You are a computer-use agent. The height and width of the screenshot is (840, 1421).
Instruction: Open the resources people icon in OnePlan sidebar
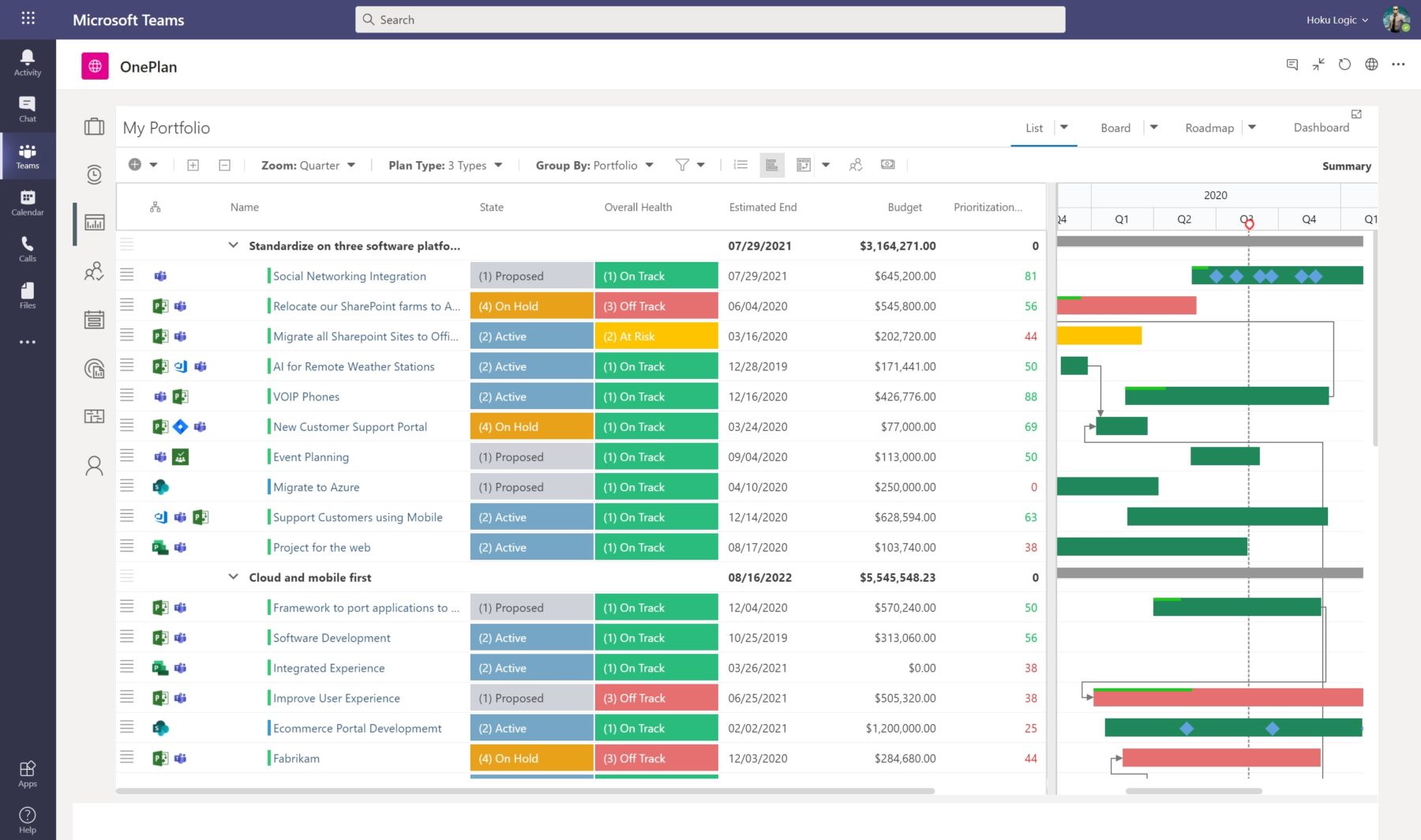coord(94,272)
